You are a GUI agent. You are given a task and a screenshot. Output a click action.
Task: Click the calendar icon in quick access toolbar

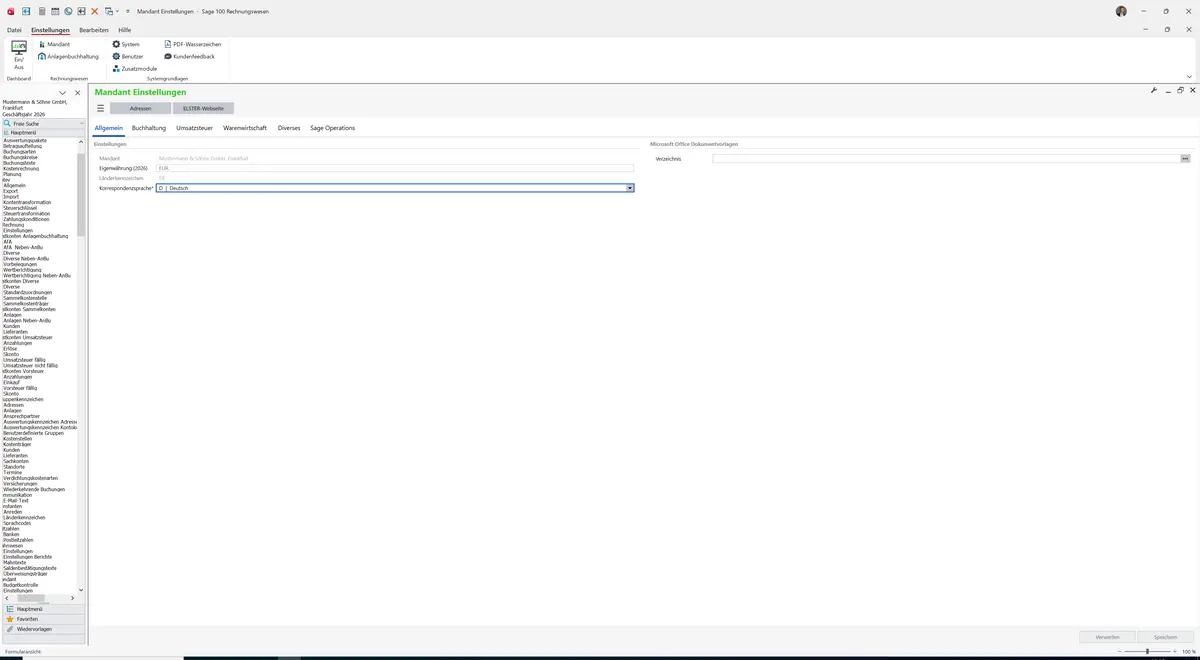[54, 11]
